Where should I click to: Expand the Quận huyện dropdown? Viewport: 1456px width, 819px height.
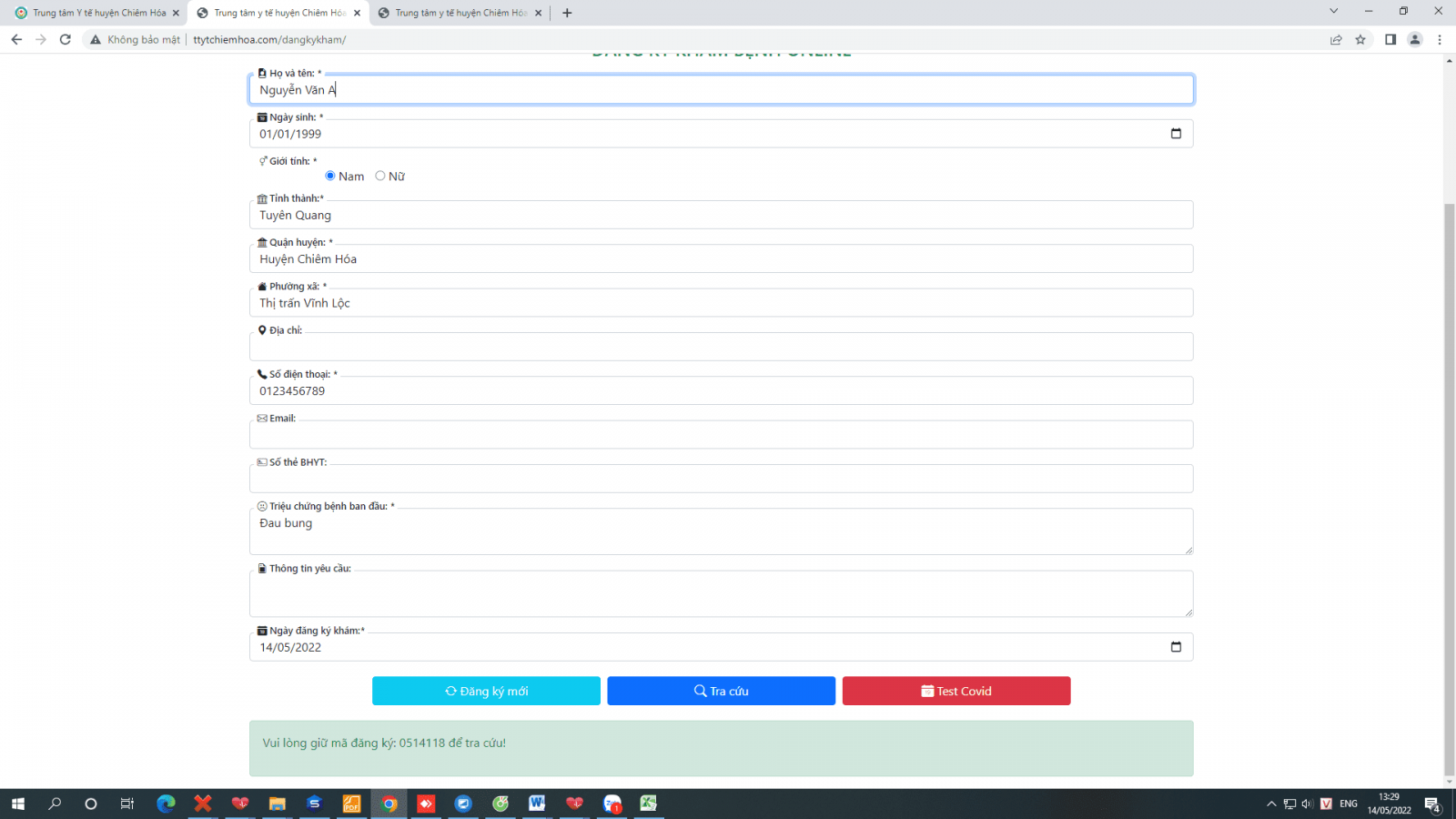coord(721,259)
